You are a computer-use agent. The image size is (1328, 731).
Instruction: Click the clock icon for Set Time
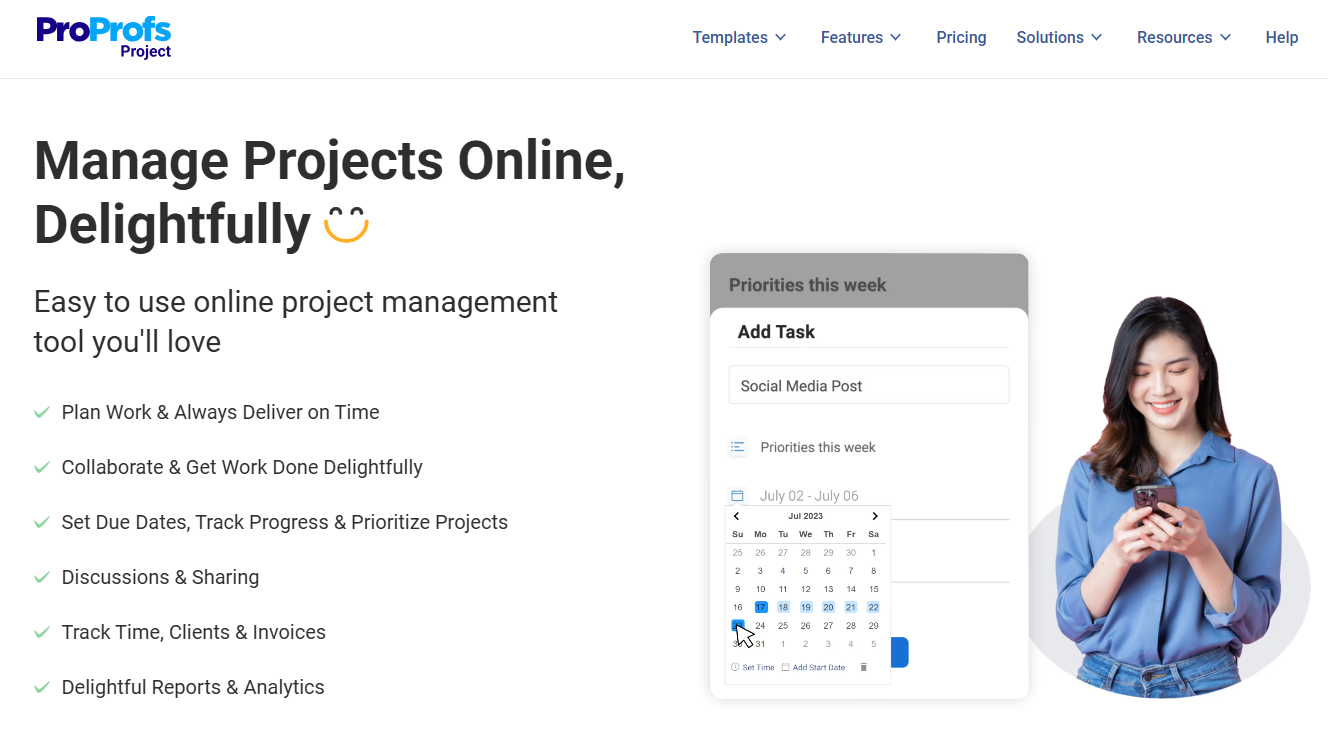pos(735,667)
